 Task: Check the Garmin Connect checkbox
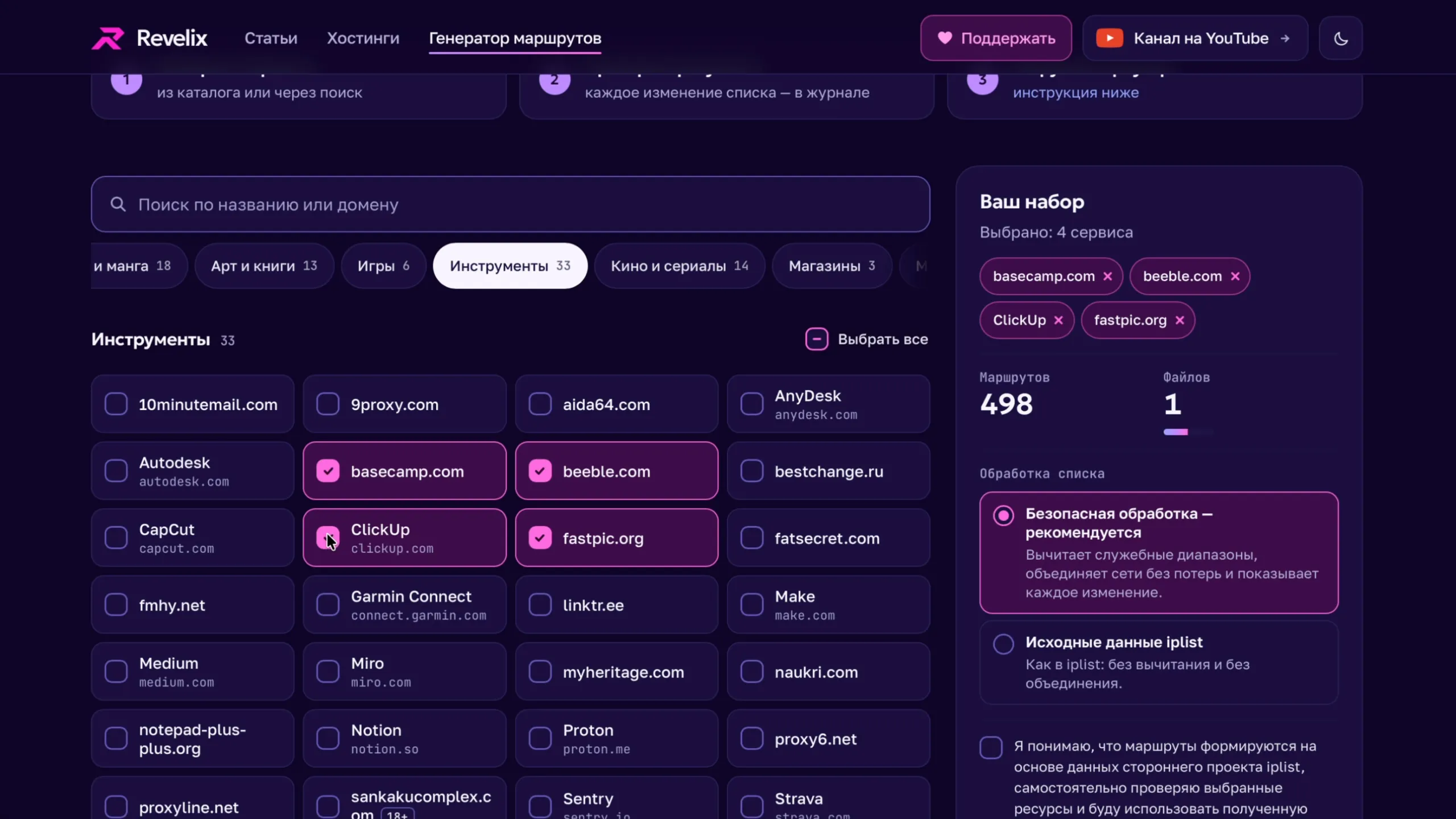coord(328,605)
